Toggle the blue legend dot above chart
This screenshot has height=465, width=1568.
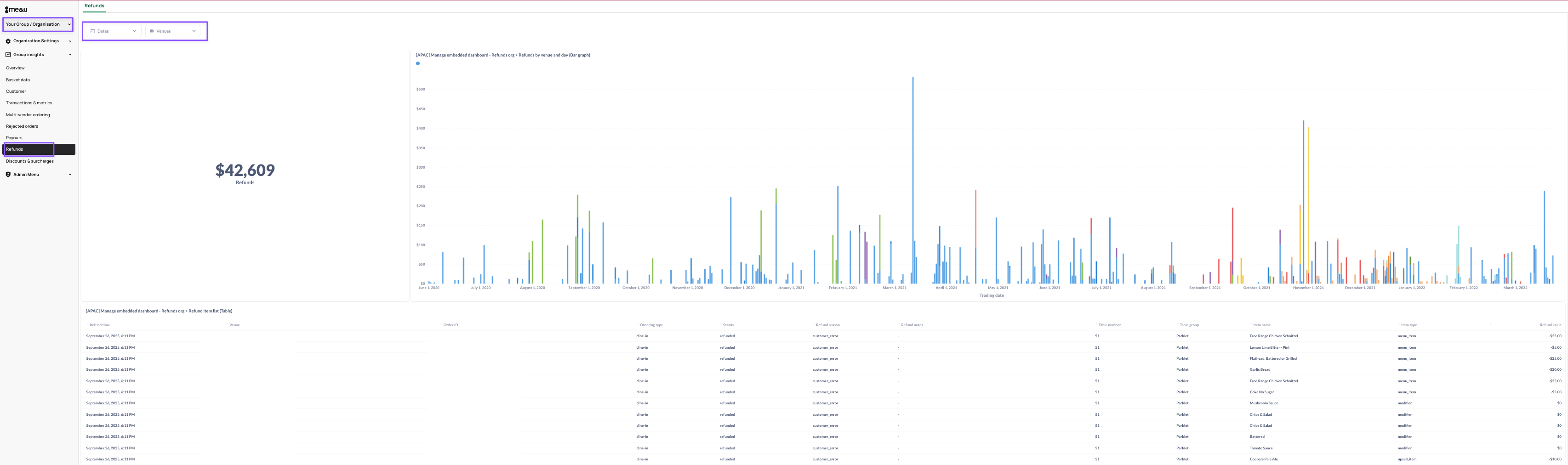(x=417, y=63)
